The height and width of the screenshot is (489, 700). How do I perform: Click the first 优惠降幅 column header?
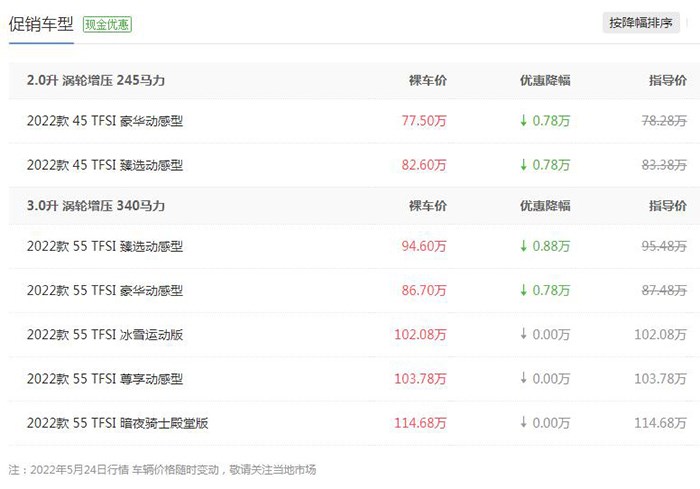[x=545, y=80]
